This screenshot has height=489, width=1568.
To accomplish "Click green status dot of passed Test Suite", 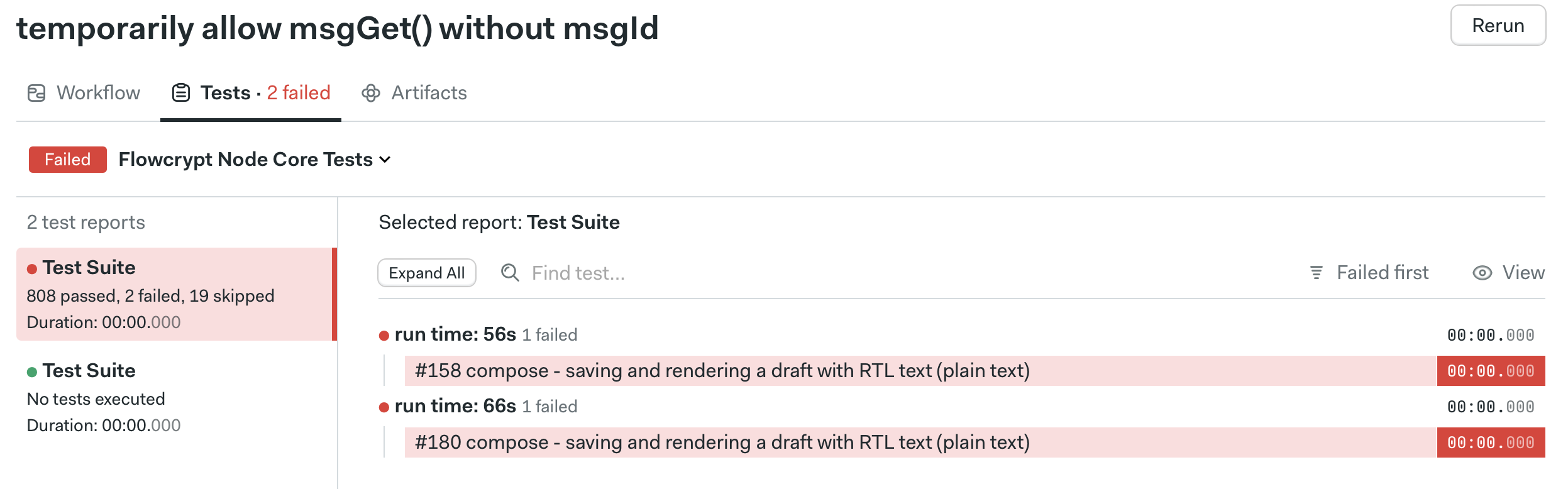I will click(x=32, y=372).
